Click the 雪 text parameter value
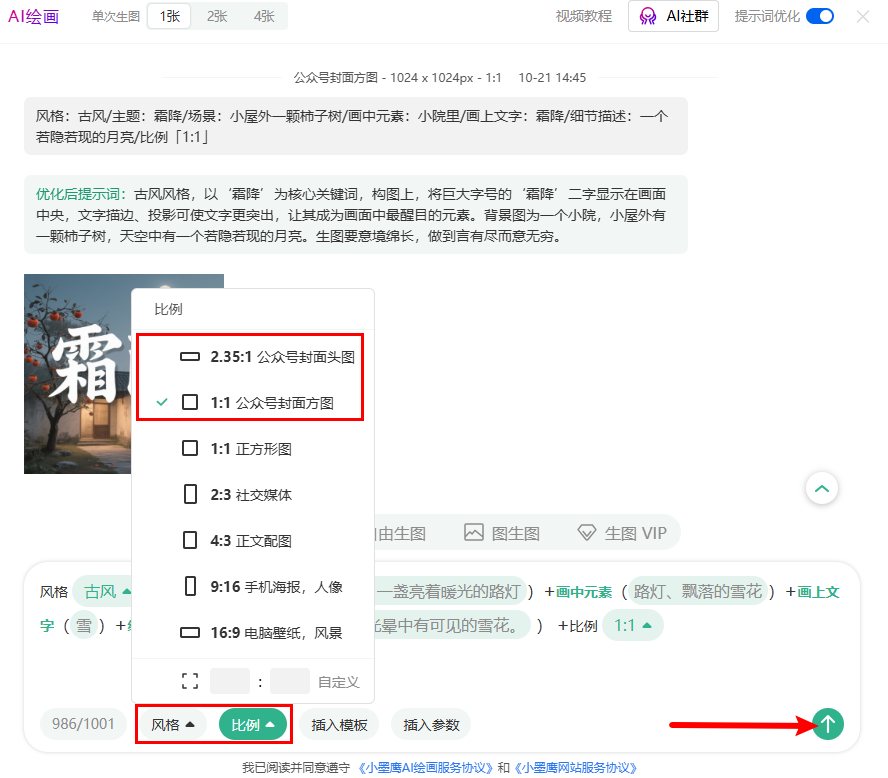 click(84, 626)
